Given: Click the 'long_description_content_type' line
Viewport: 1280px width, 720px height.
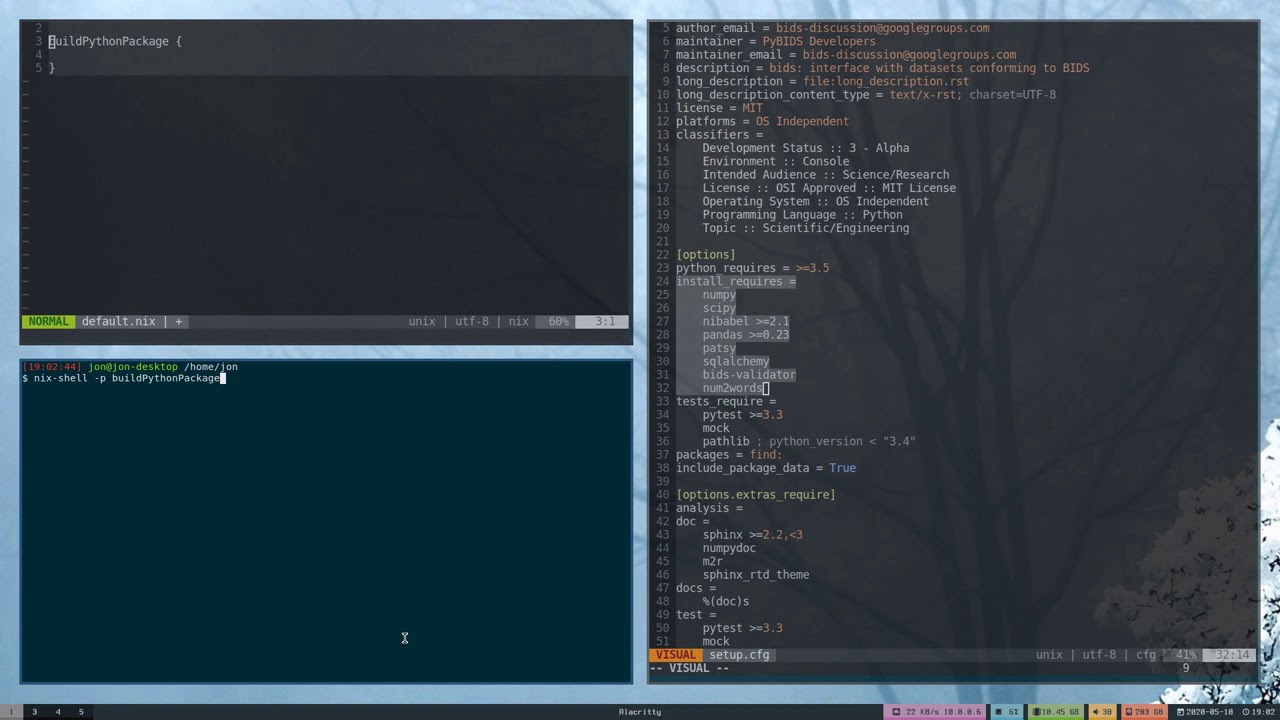Looking at the screenshot, I should pyautogui.click(x=865, y=95).
